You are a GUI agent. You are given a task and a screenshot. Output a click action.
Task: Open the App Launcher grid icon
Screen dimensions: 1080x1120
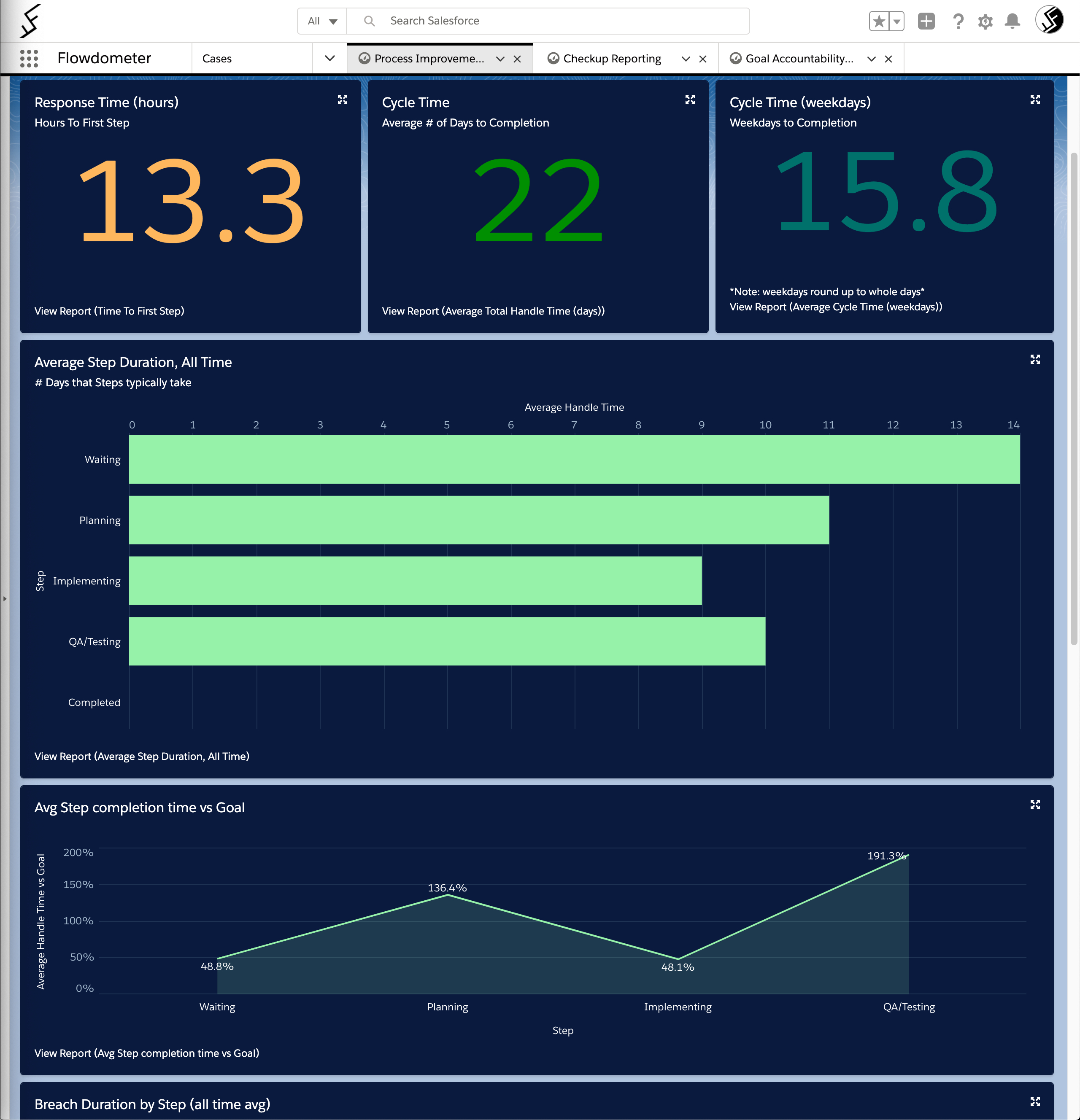(x=29, y=58)
